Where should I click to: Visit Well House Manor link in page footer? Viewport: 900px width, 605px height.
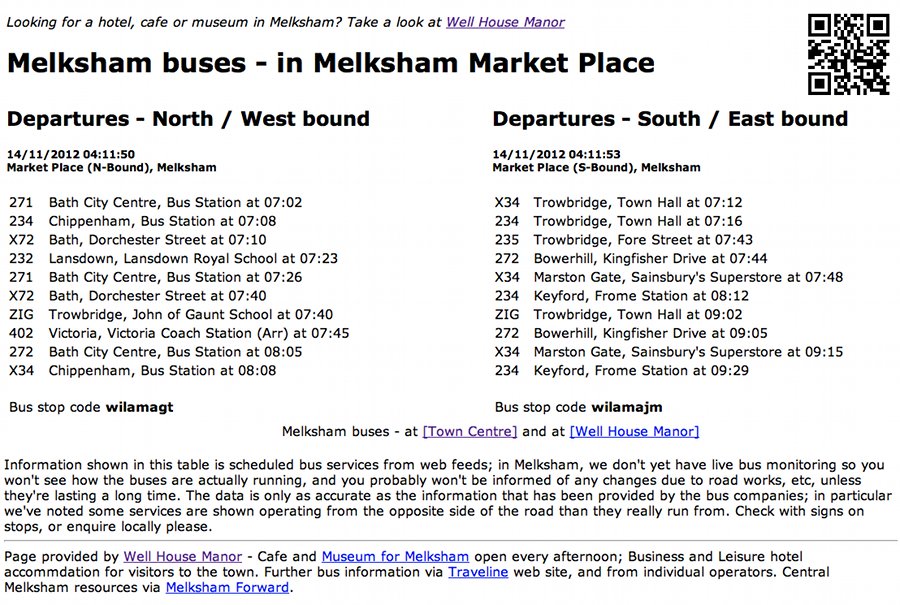(x=183, y=556)
